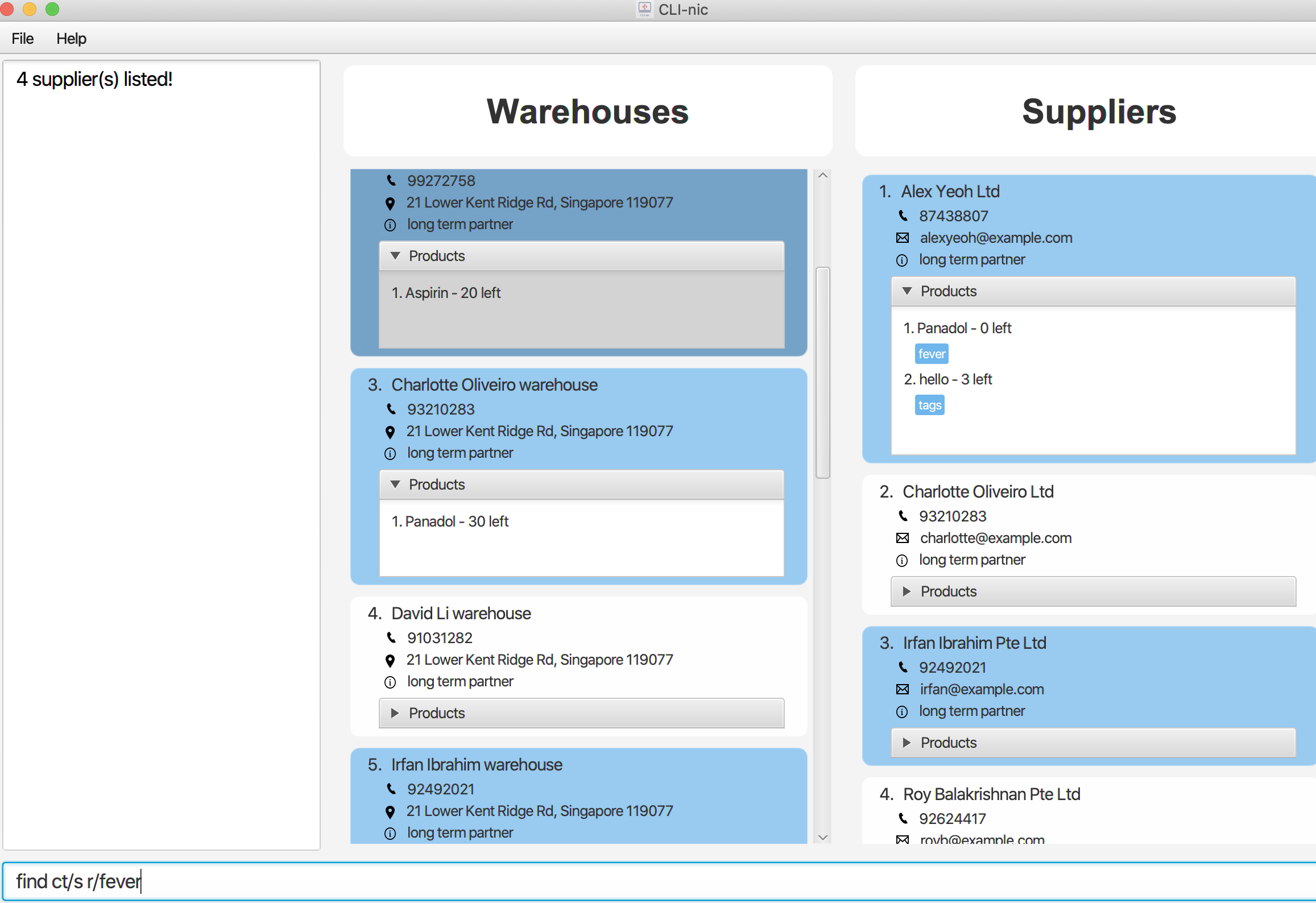Click phone icon beside 92624417
1316x903 pixels.
[903, 818]
